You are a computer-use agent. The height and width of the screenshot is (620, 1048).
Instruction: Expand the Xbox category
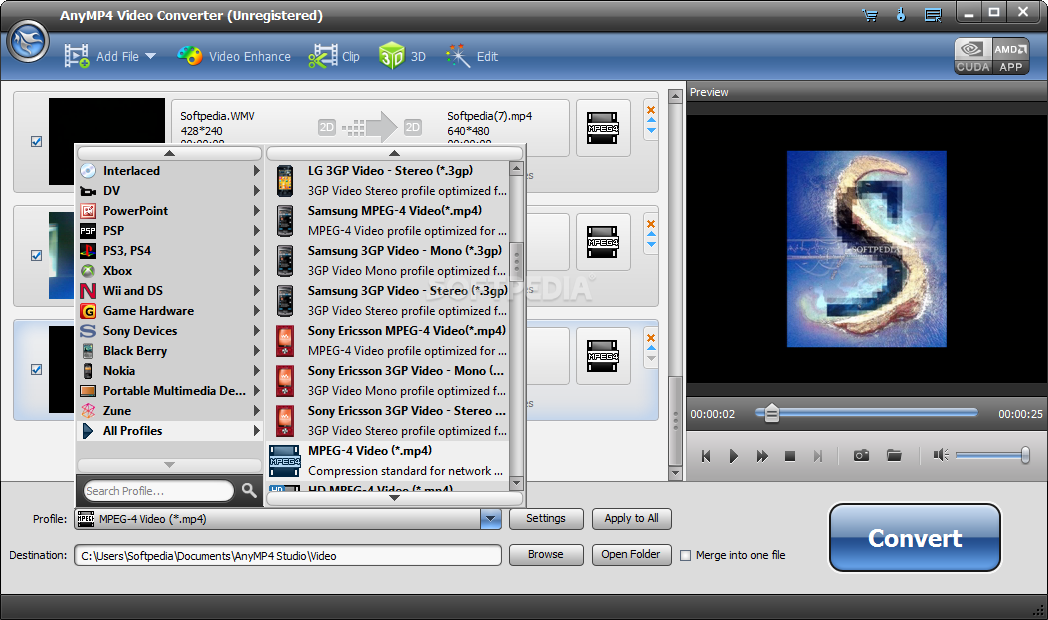(x=257, y=271)
